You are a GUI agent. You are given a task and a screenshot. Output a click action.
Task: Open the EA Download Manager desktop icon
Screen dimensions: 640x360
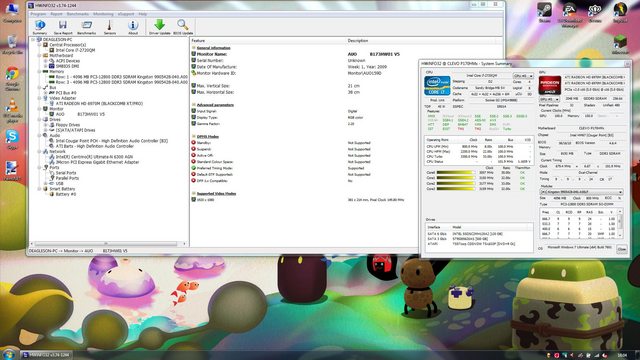569,9
